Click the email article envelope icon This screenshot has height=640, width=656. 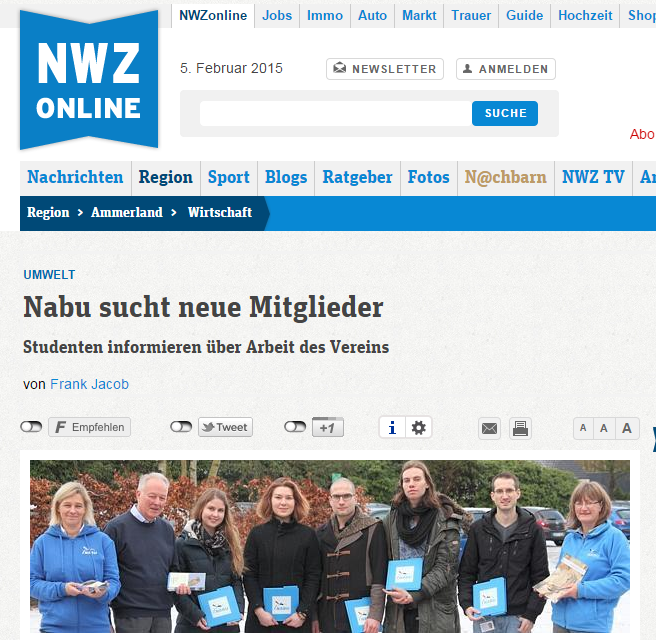pyautogui.click(x=489, y=428)
